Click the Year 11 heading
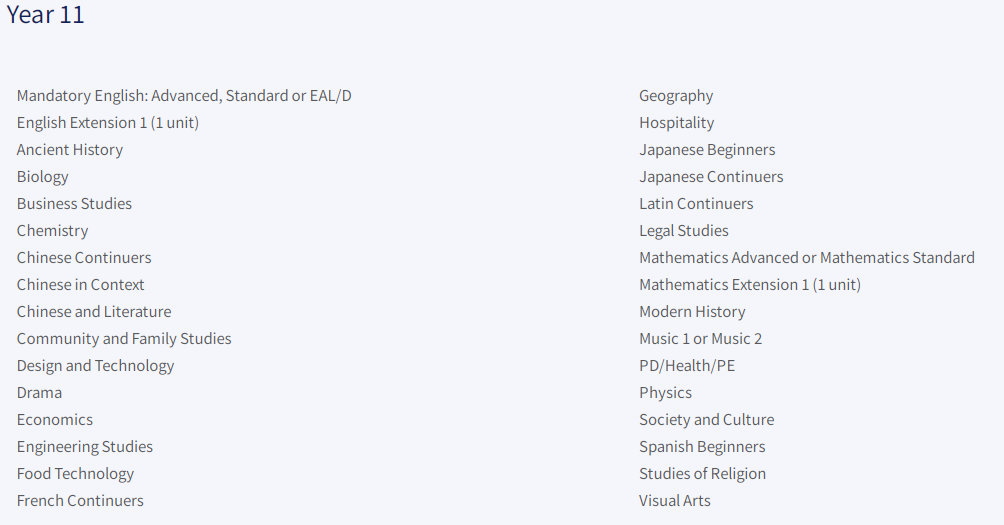The height and width of the screenshot is (525, 1004). pos(45,15)
